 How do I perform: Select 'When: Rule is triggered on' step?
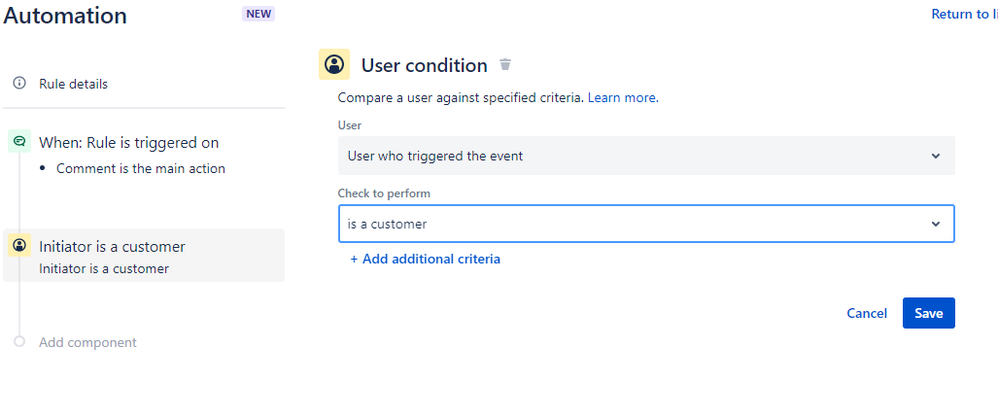click(129, 143)
